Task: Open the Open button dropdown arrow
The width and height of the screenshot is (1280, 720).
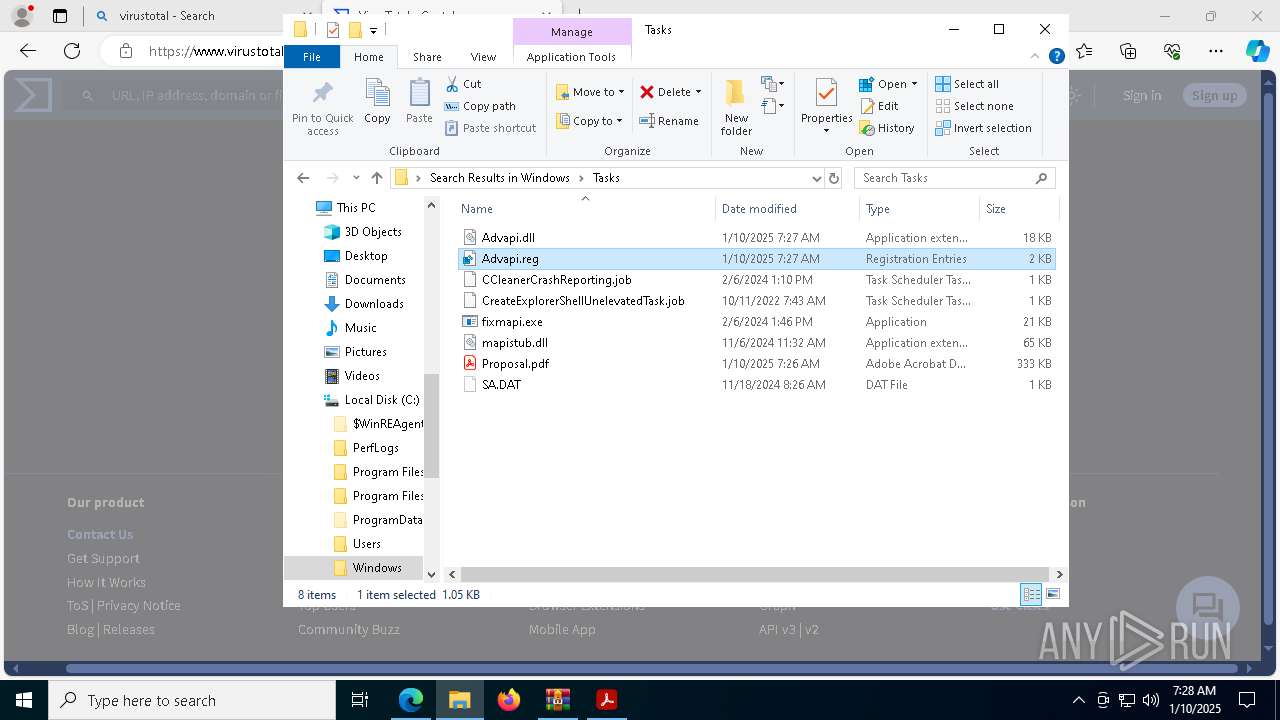Action: (x=914, y=84)
